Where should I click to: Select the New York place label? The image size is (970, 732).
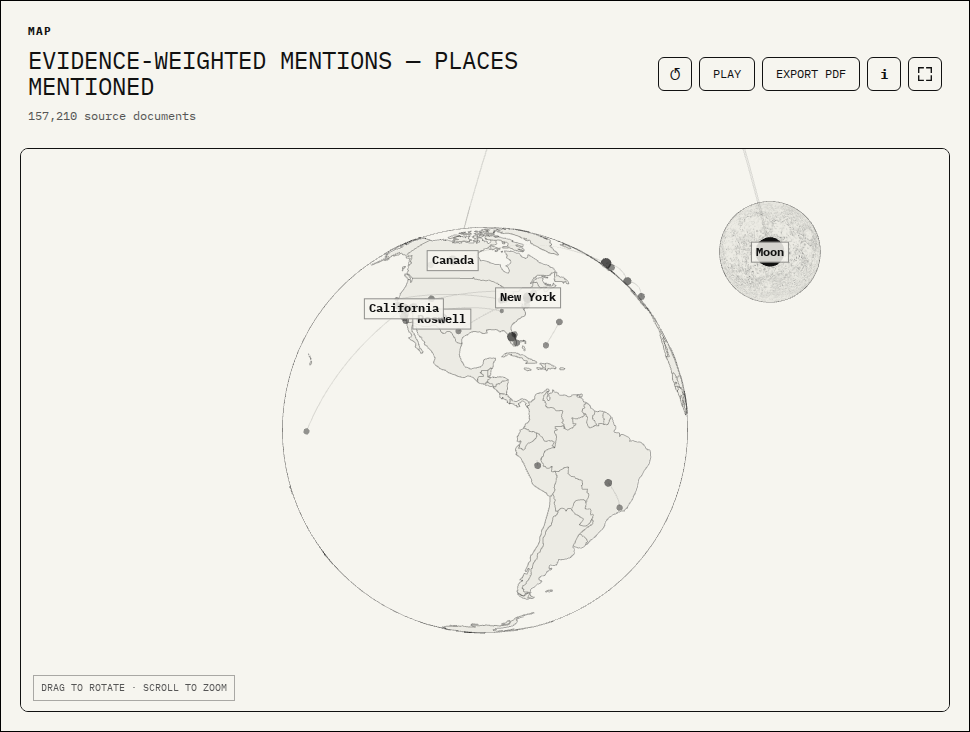(x=528, y=298)
